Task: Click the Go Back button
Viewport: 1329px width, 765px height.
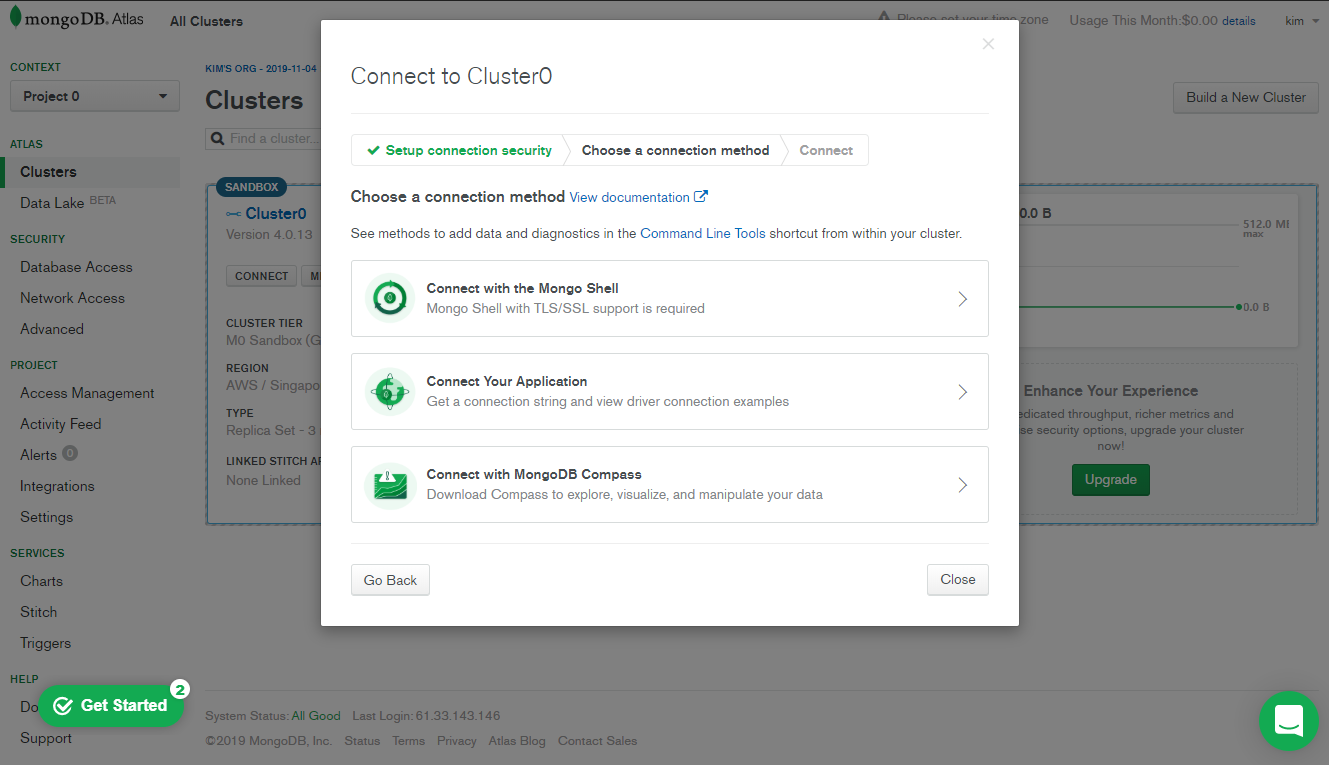Action: tap(390, 580)
